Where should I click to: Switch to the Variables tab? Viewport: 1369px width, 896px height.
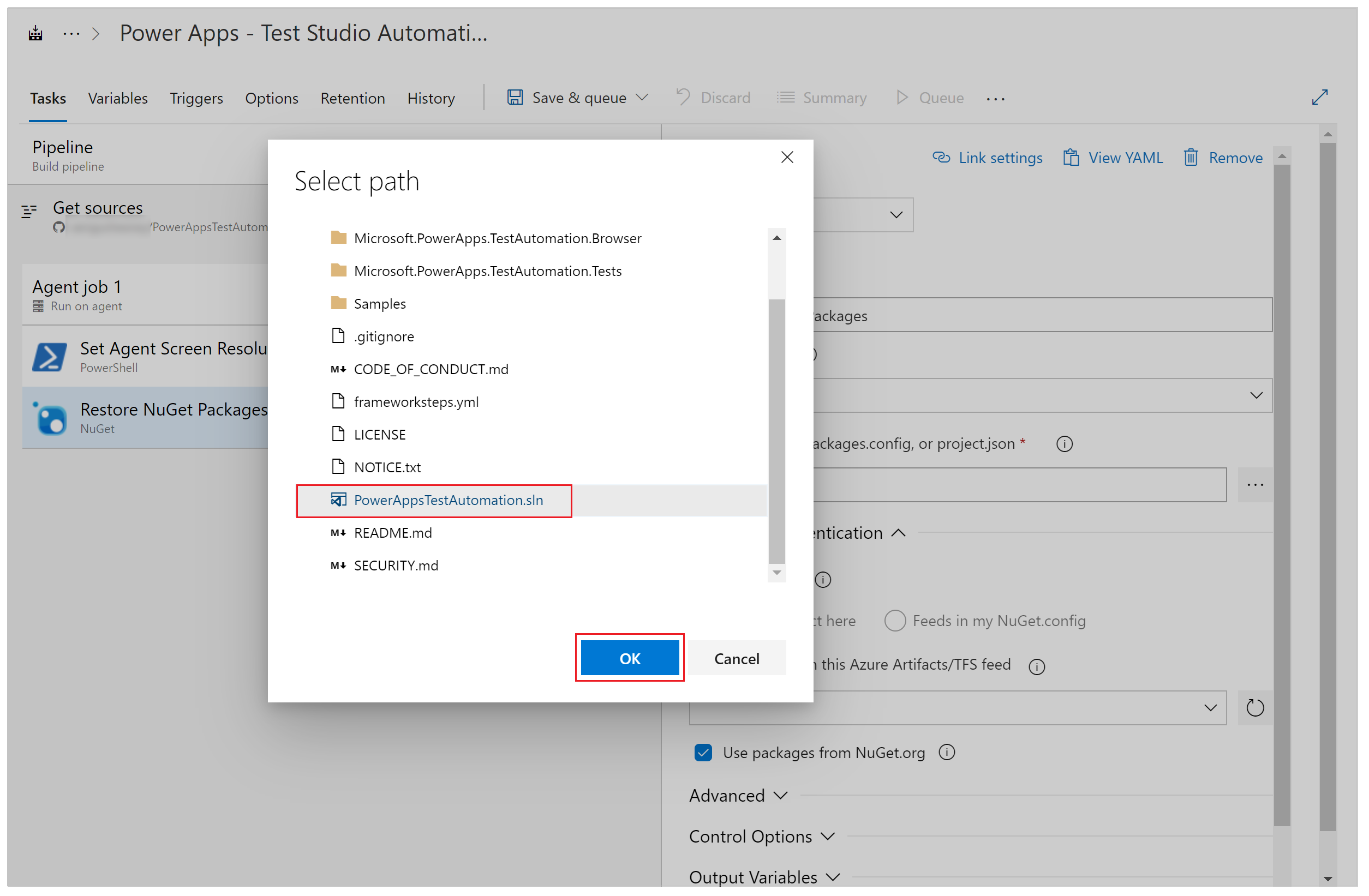(x=117, y=97)
